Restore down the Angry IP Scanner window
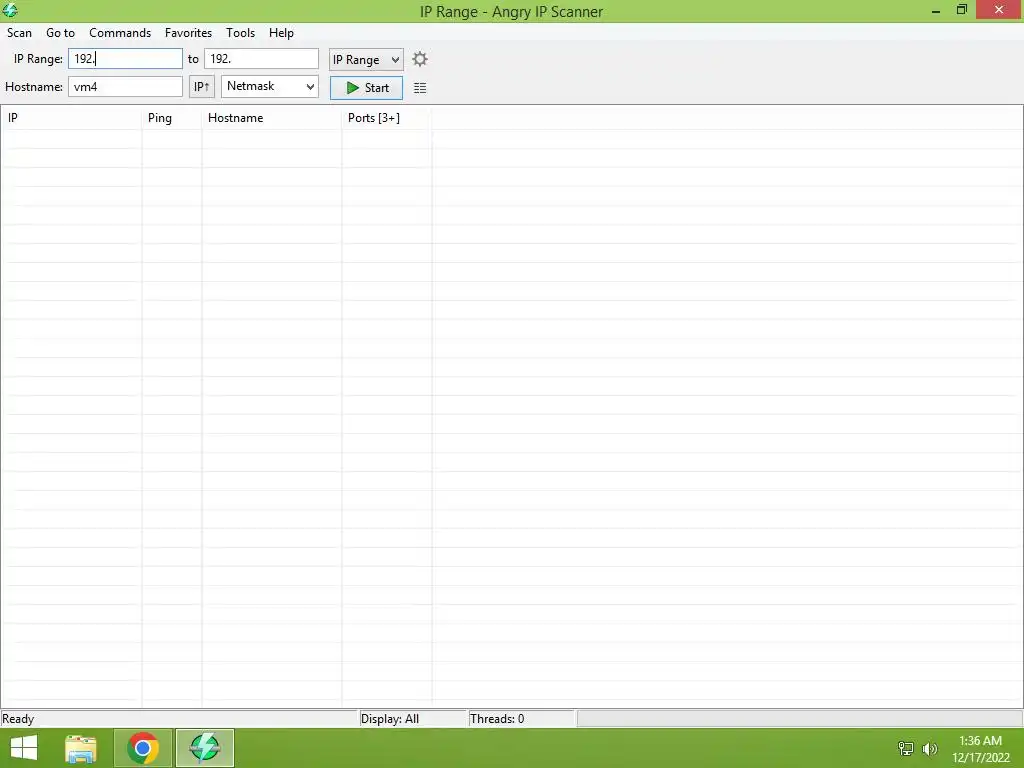Image resolution: width=1024 pixels, height=768 pixels. coord(962,10)
